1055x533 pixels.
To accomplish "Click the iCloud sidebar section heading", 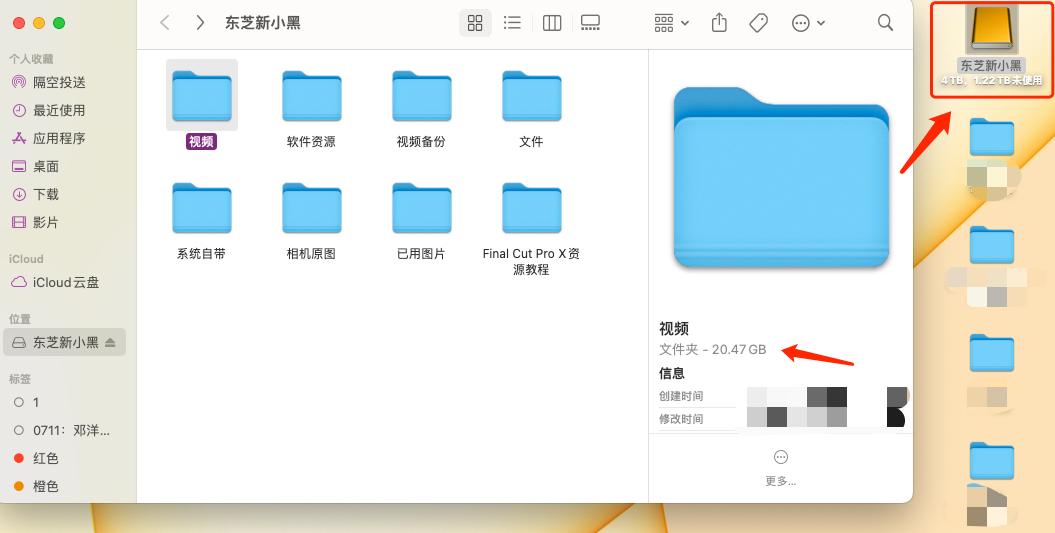I will point(26,259).
